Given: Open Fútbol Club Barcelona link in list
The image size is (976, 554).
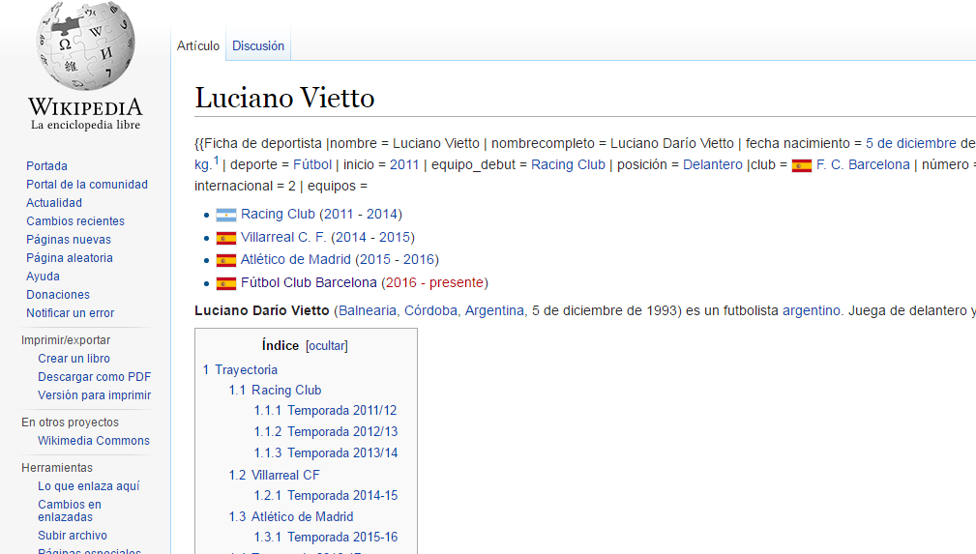Looking at the screenshot, I should point(309,283).
